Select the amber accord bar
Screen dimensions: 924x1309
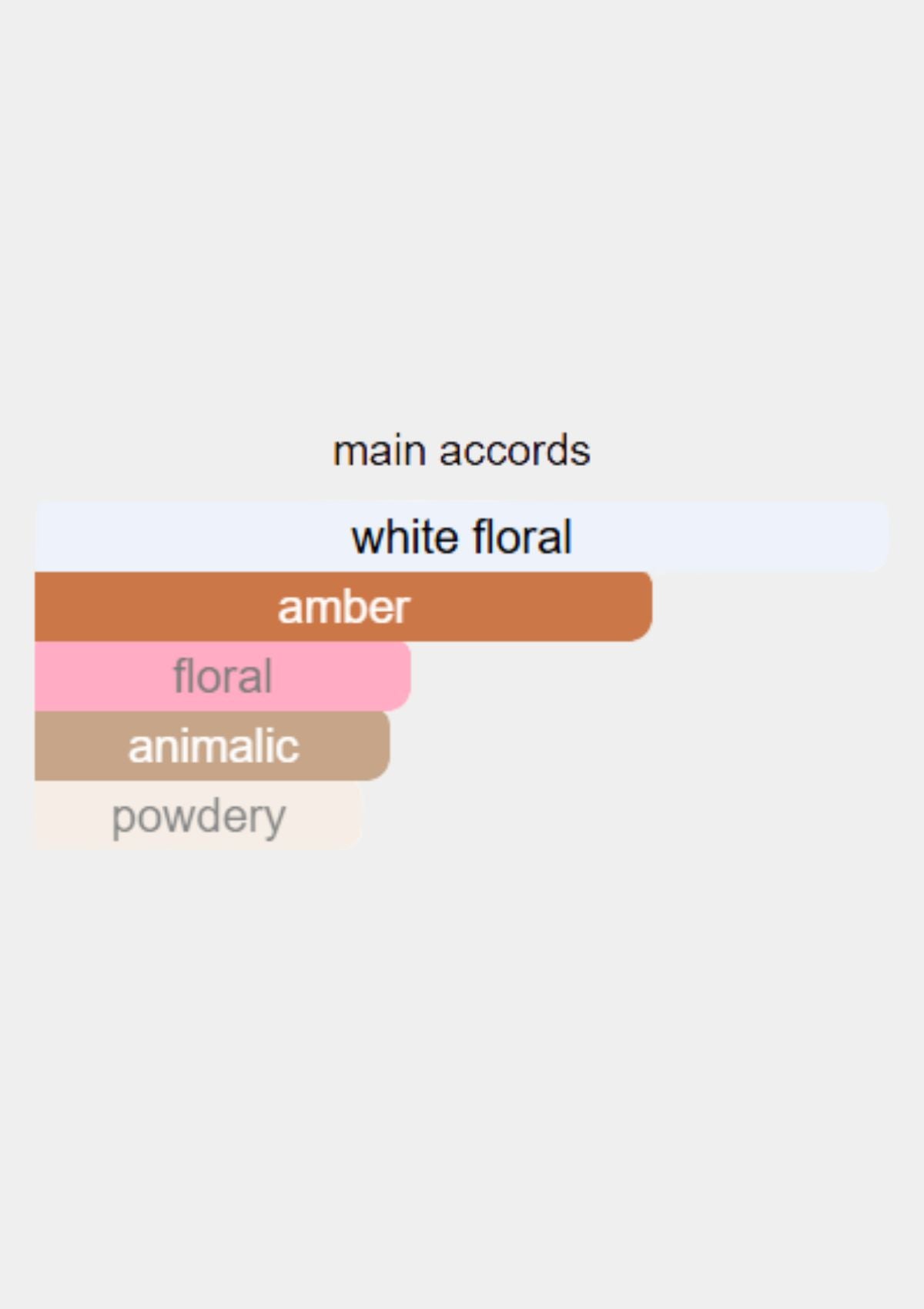click(x=343, y=606)
